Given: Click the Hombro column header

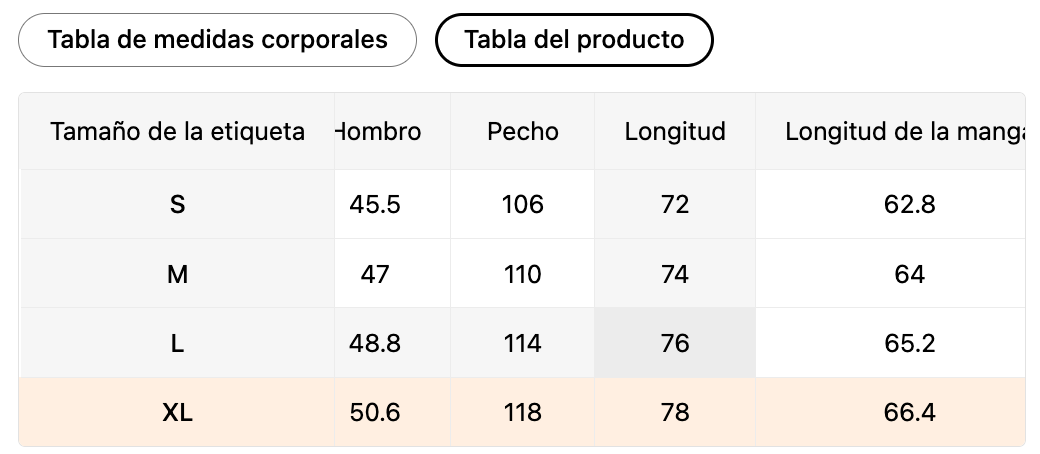Looking at the screenshot, I should coord(381,132).
